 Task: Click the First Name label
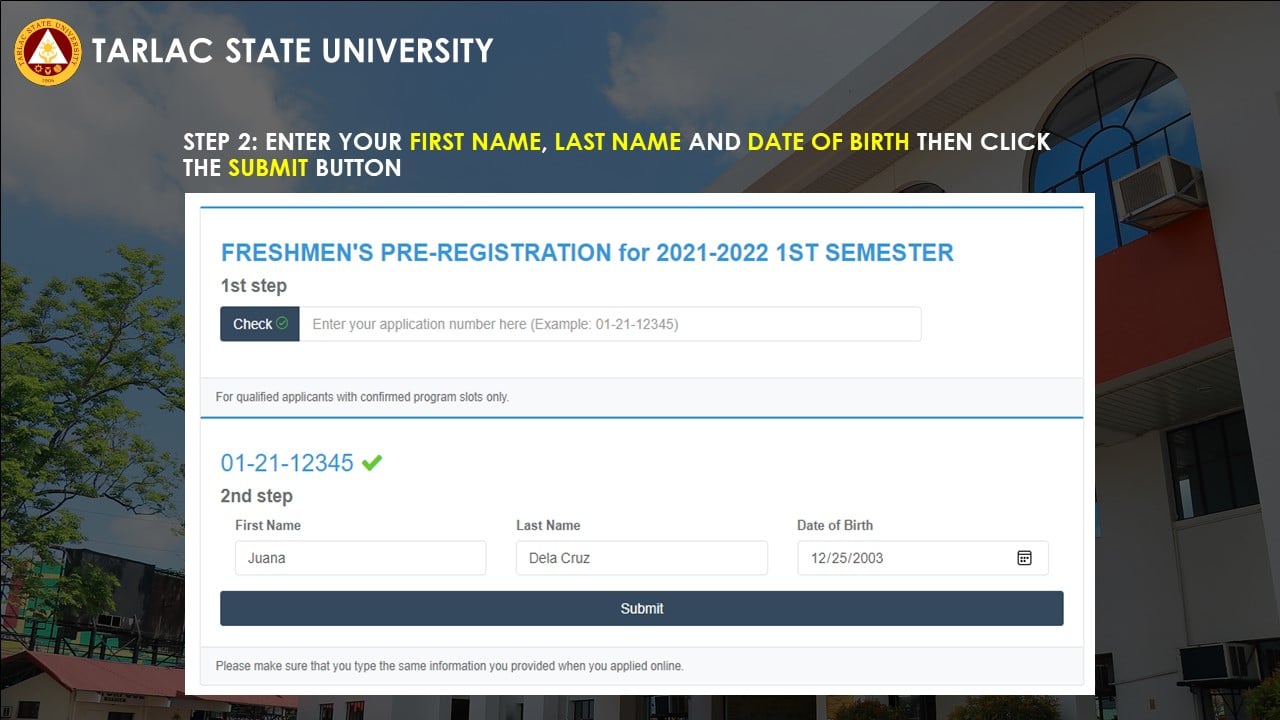(268, 525)
